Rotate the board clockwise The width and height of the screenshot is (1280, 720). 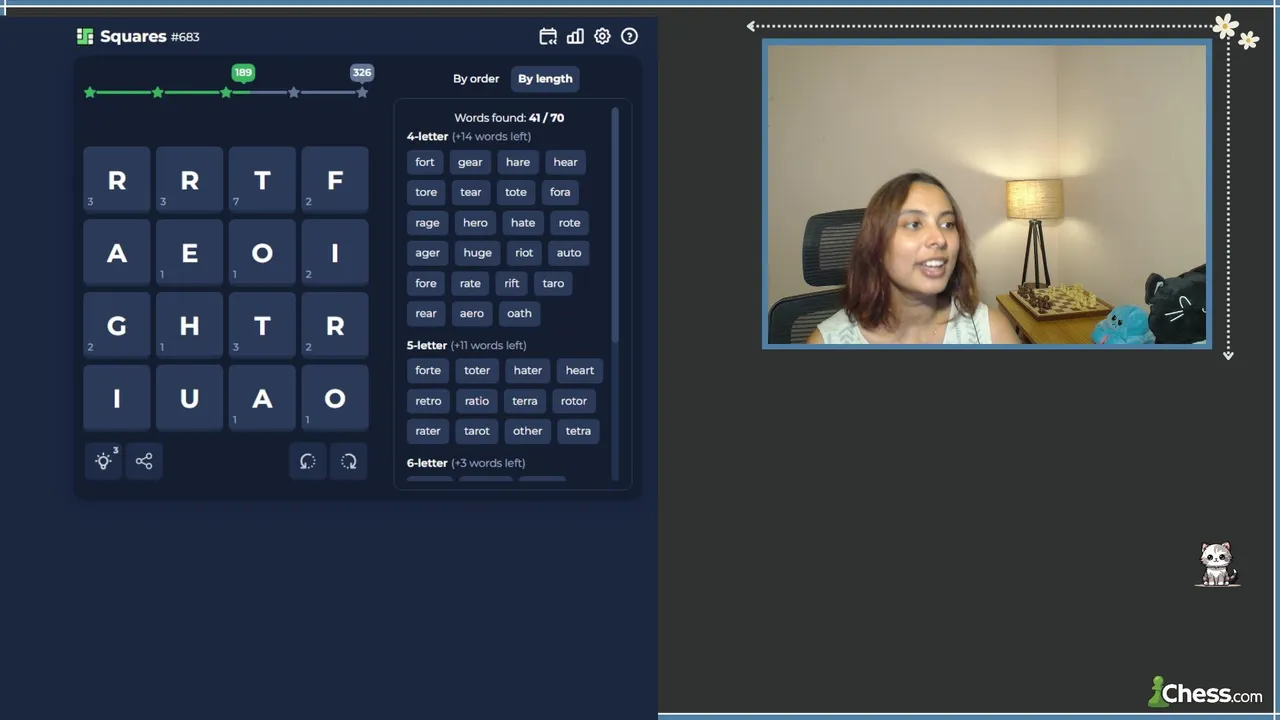(x=349, y=461)
